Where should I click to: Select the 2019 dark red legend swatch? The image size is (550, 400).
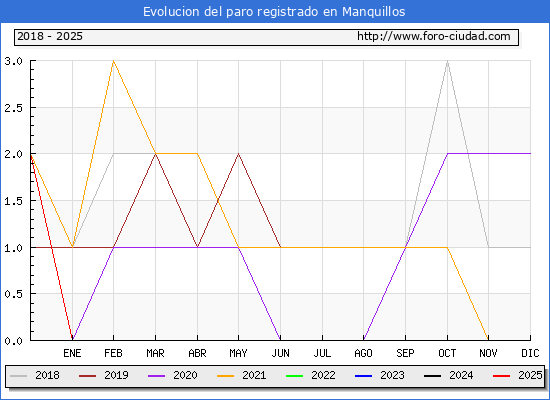[88, 376]
